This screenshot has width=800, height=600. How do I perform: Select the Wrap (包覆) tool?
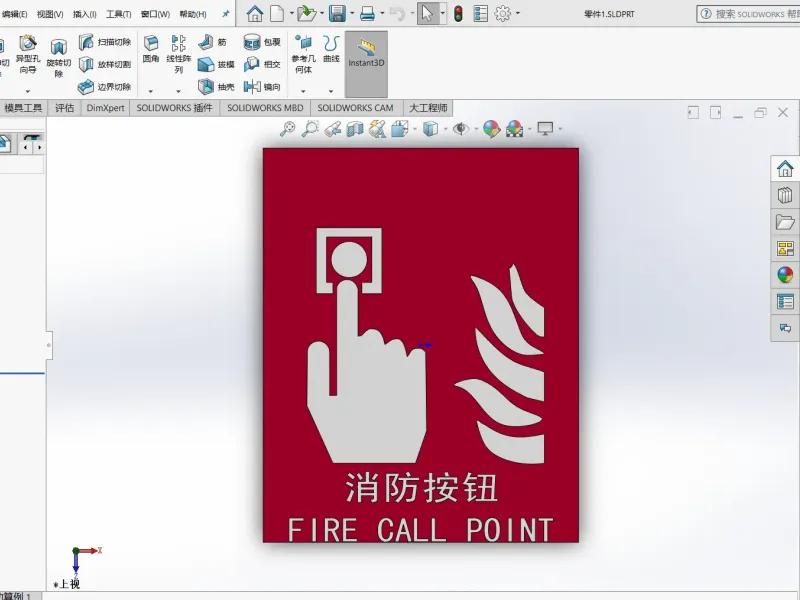click(262, 42)
